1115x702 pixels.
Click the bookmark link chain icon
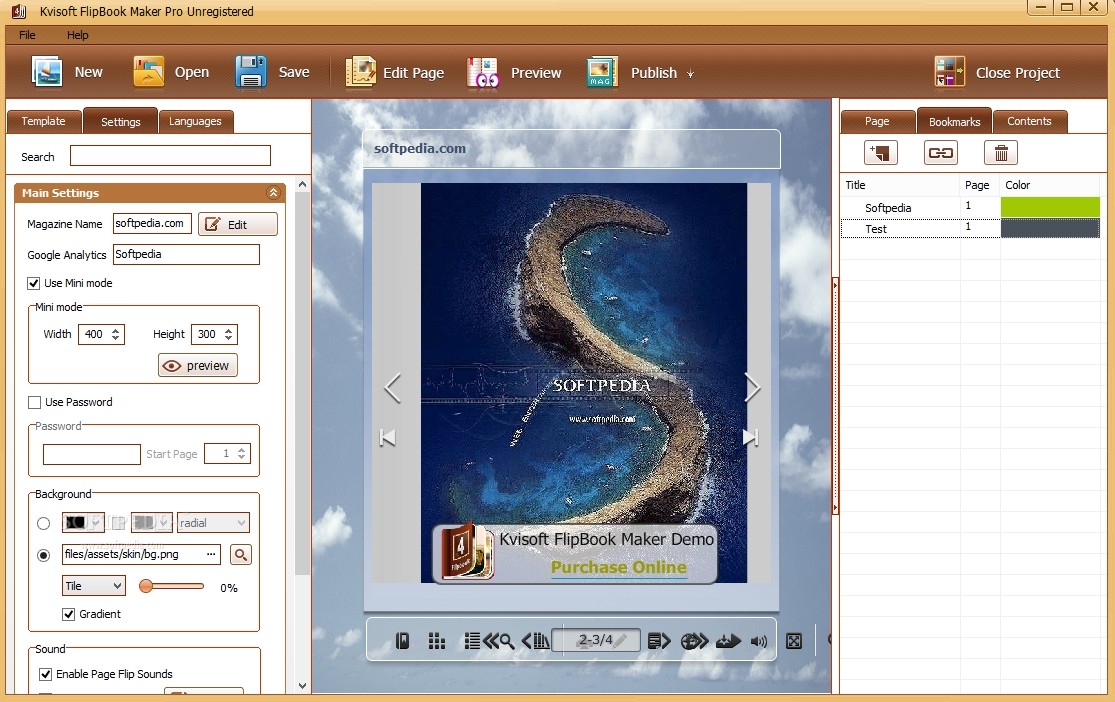pyautogui.click(x=940, y=152)
